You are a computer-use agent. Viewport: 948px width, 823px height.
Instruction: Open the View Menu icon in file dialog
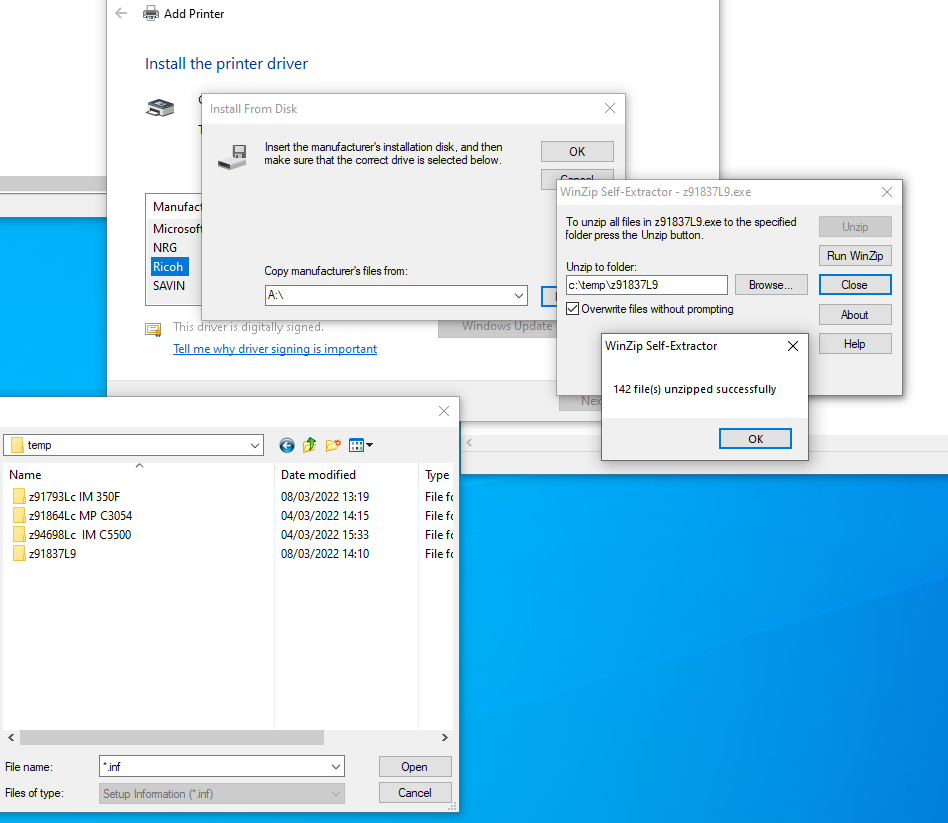(x=361, y=445)
